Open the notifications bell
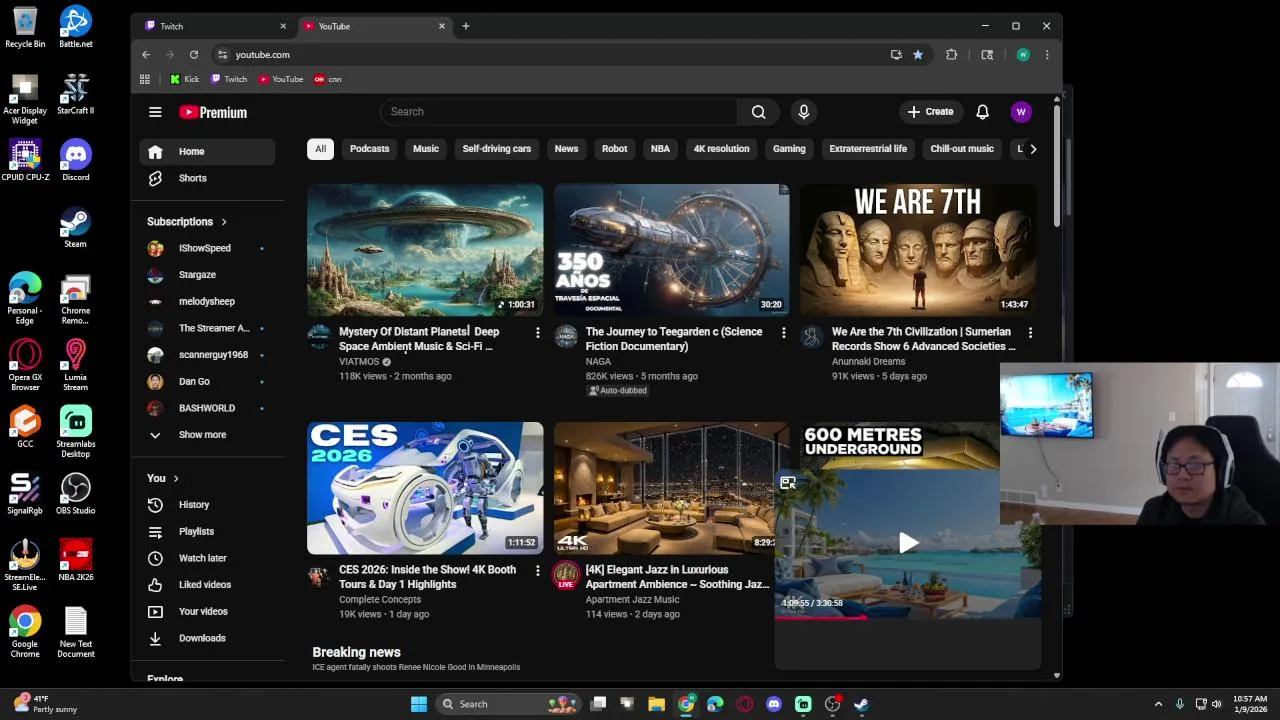Image resolution: width=1280 pixels, height=720 pixels. click(x=982, y=112)
